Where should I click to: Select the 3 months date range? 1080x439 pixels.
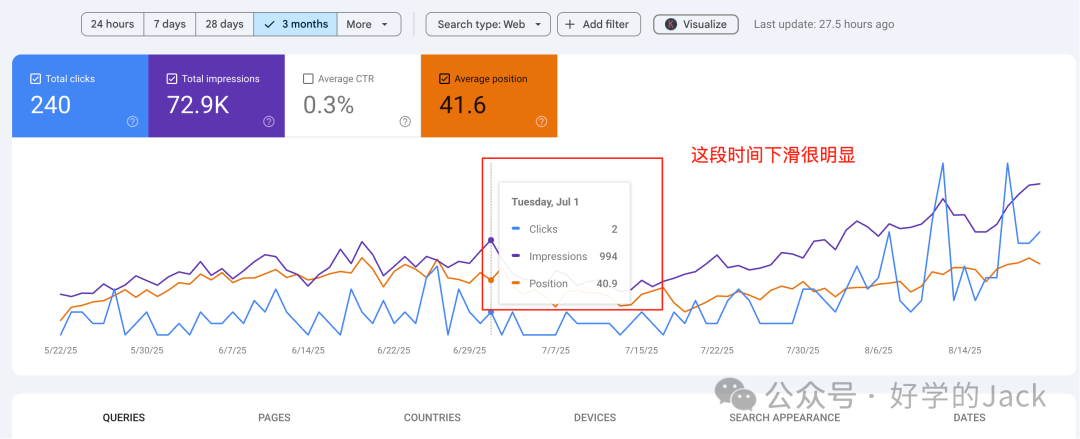[x=295, y=24]
